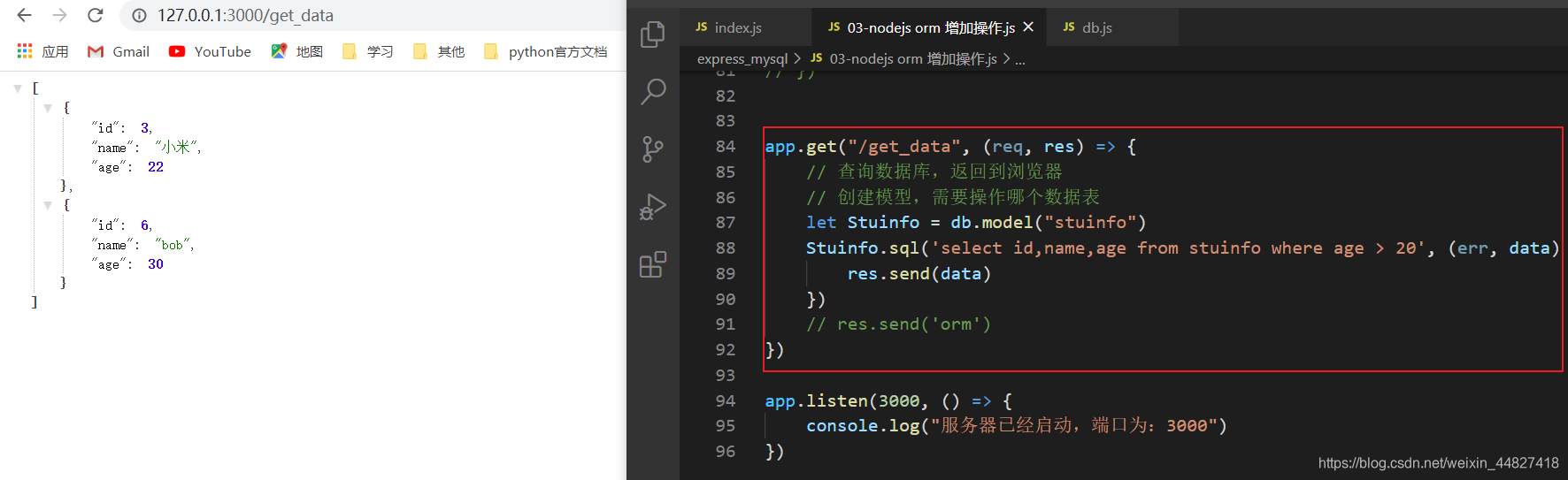Open the YouTube bookmark
Image resolution: width=1568 pixels, height=480 pixels.
211,51
